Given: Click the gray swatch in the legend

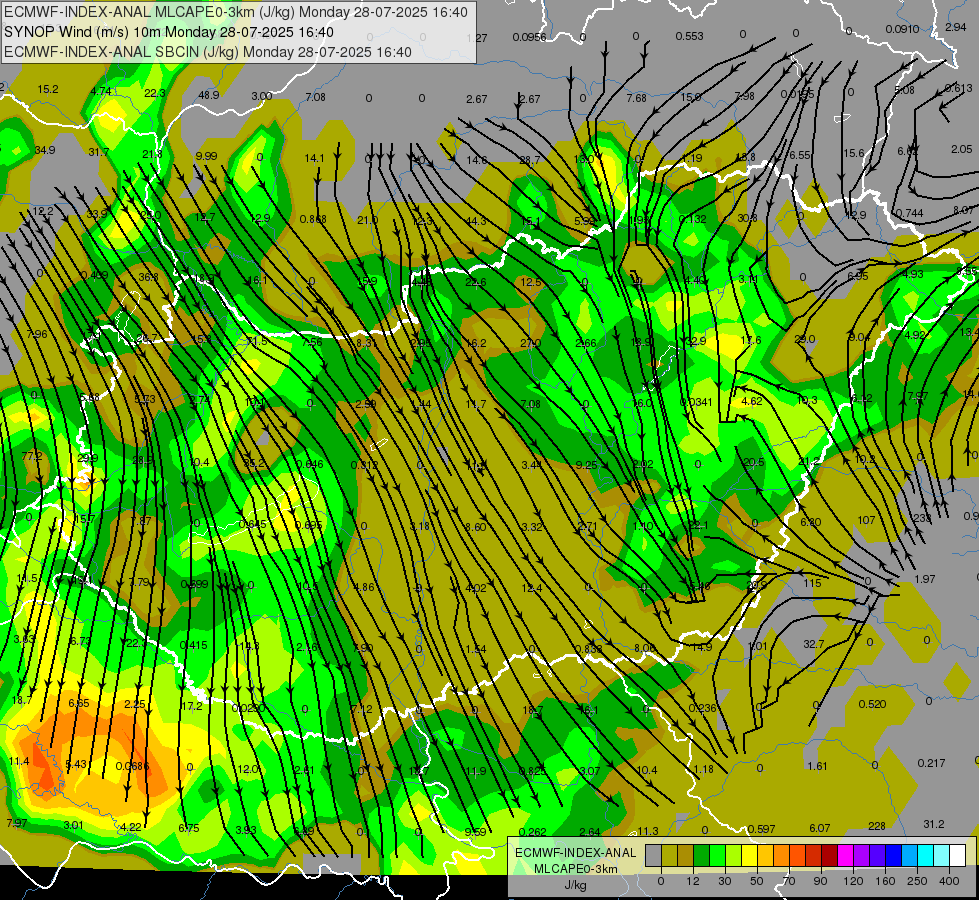Looking at the screenshot, I should click(x=654, y=855).
